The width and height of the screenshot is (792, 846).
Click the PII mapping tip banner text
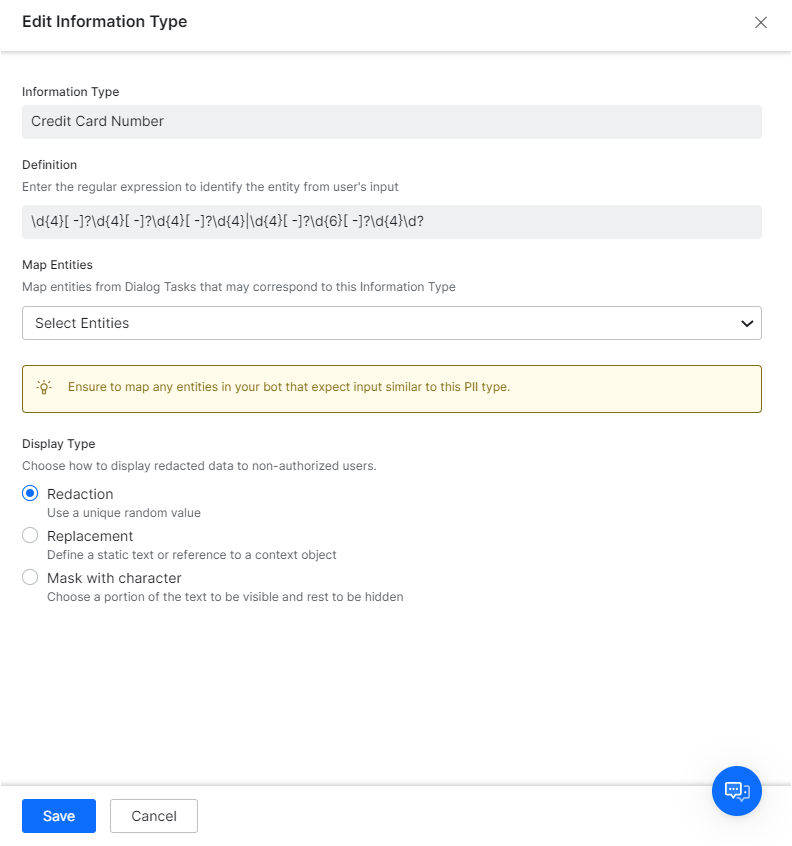289,387
